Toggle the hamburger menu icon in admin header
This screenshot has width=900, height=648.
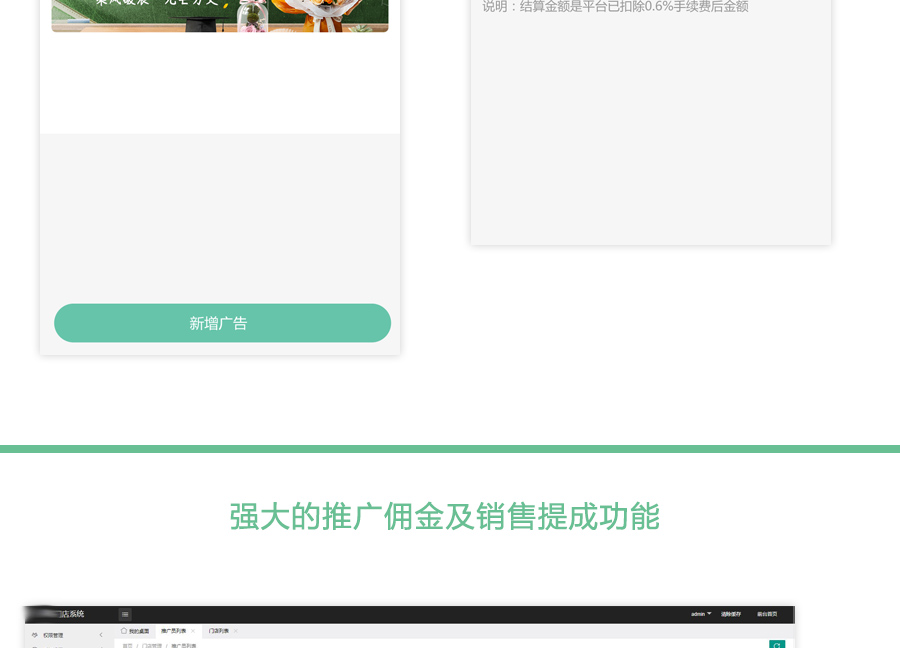[125, 614]
